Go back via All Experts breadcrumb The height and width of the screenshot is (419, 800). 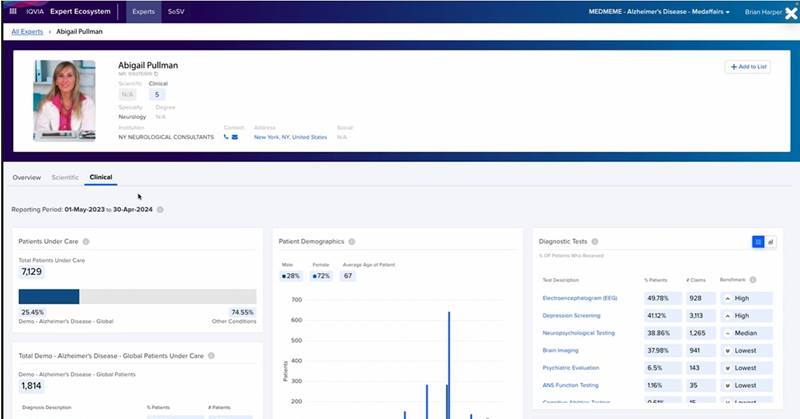28,32
